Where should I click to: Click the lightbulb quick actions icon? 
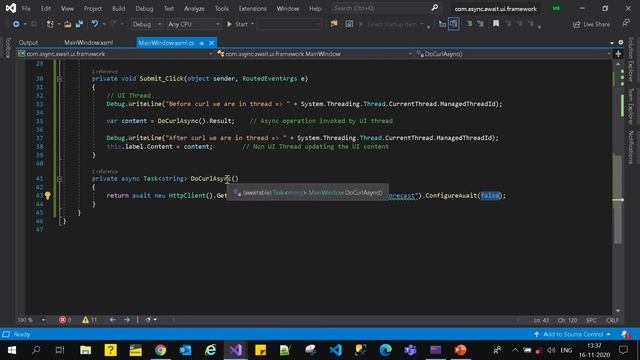(48, 196)
